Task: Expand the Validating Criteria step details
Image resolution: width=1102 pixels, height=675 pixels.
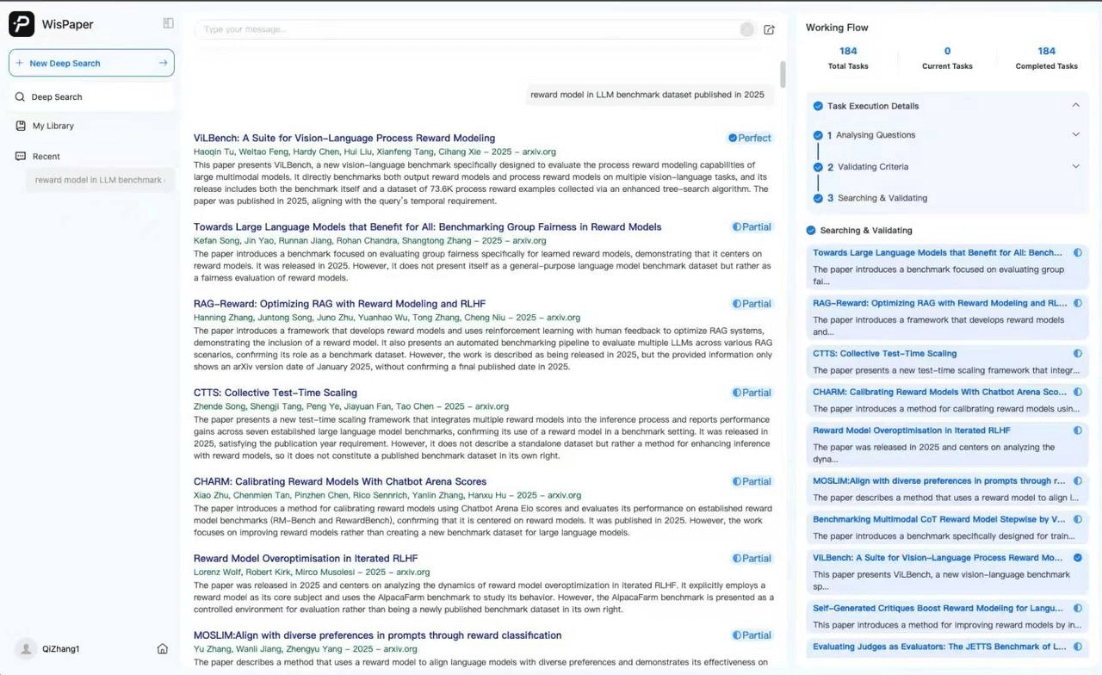Action: tap(1077, 166)
